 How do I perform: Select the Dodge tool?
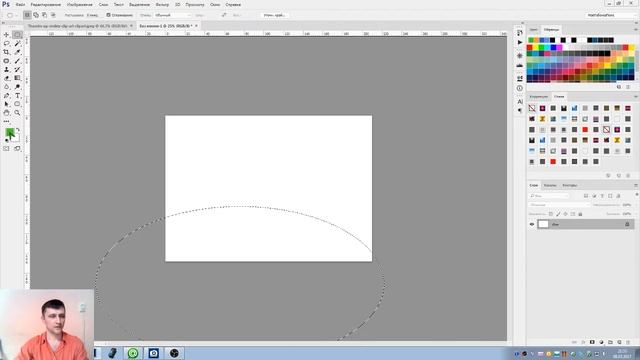(x=17, y=87)
